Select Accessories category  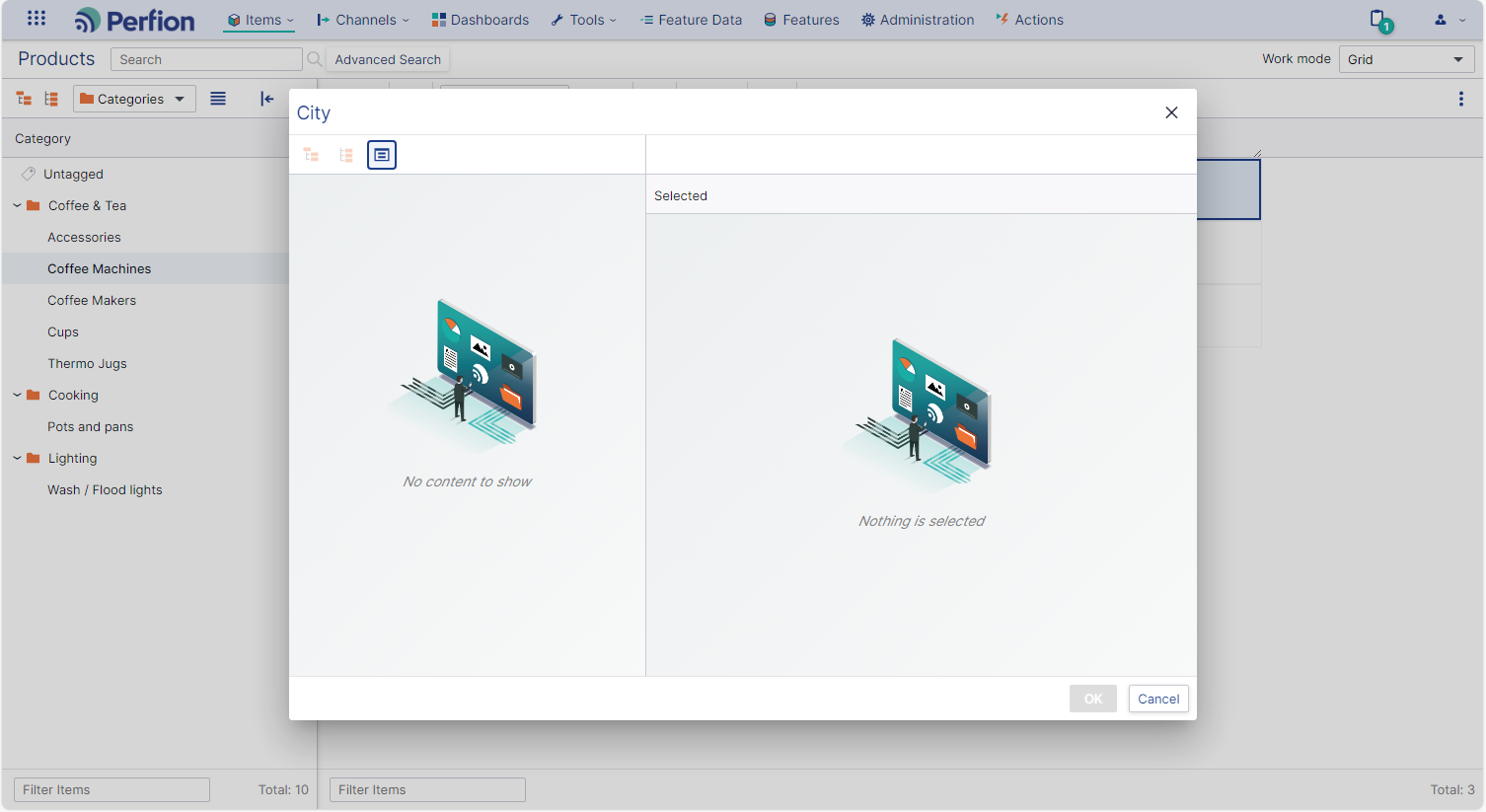pyautogui.click(x=84, y=237)
